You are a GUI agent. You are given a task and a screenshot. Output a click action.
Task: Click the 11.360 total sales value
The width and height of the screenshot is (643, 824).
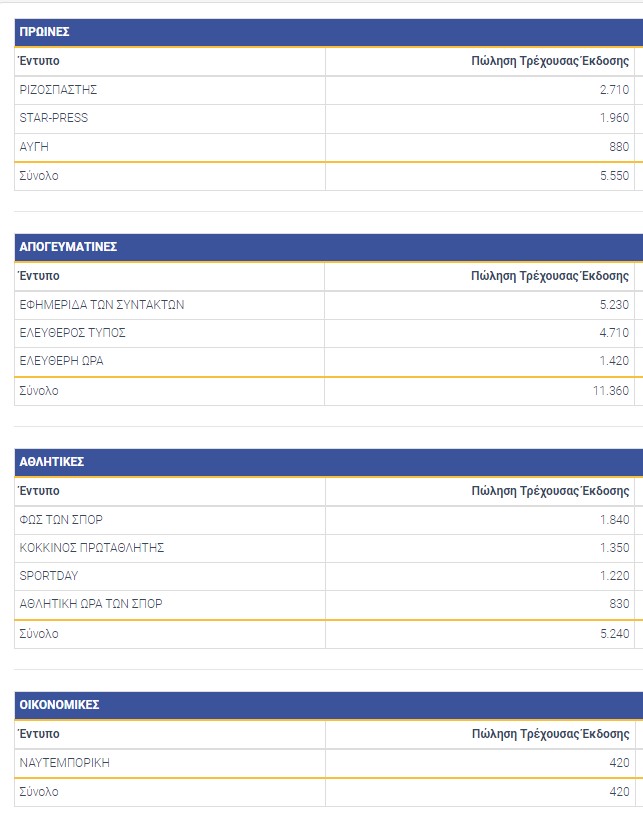610,391
